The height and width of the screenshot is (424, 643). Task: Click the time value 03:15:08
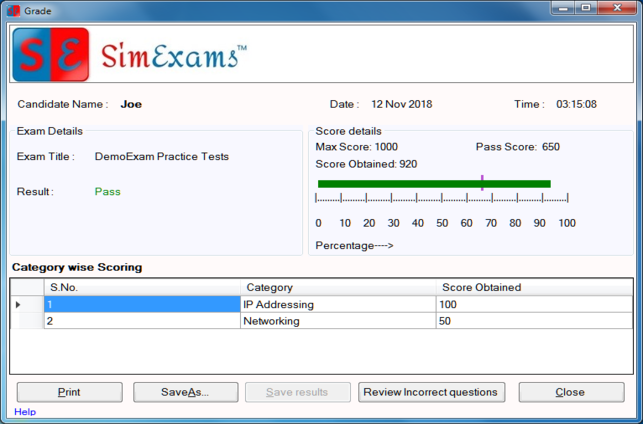(576, 104)
